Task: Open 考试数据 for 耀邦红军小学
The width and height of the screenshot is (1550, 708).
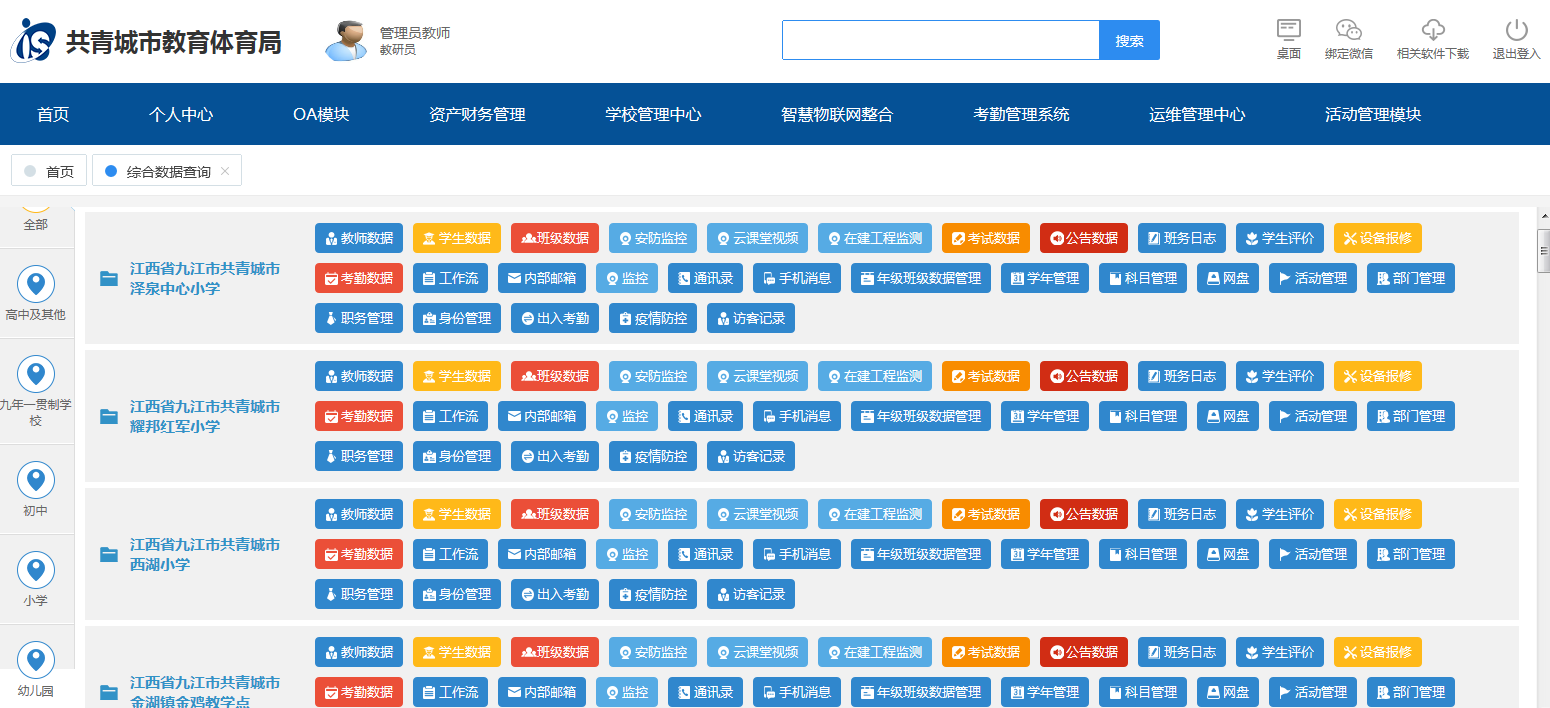Action: point(986,376)
